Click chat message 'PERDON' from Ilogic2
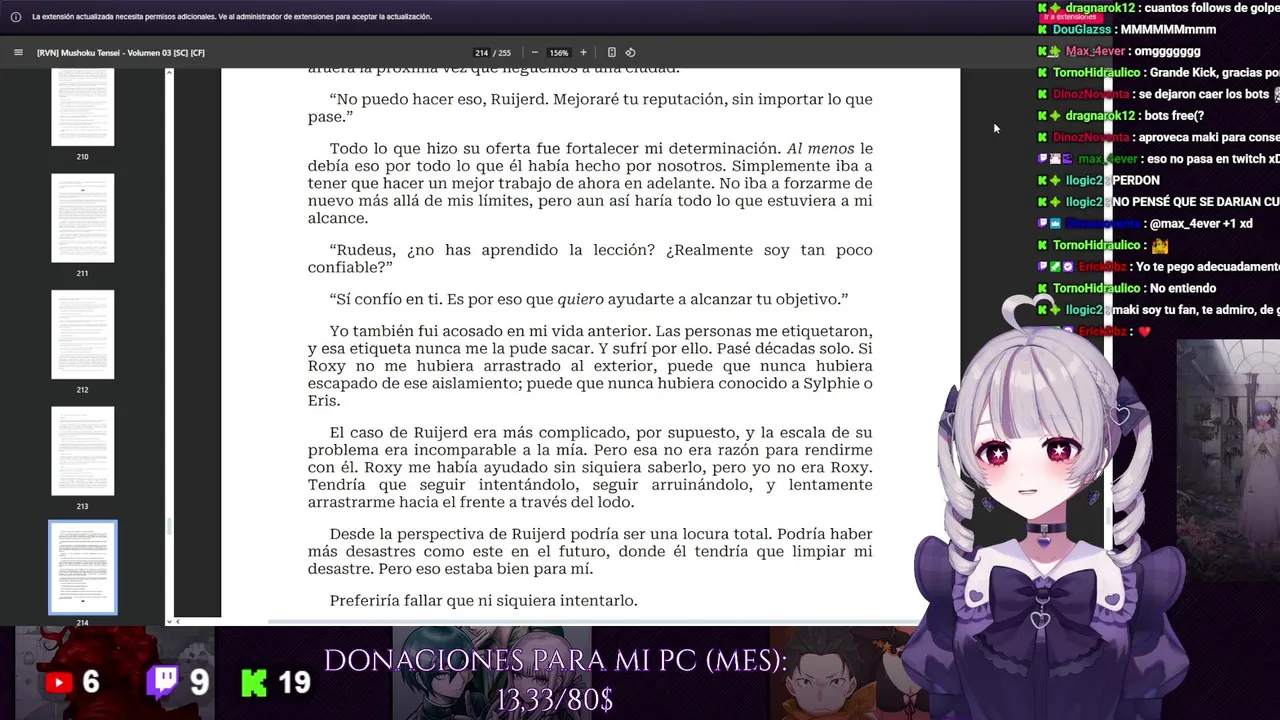Viewport: 1280px width, 720px height. click(1136, 181)
